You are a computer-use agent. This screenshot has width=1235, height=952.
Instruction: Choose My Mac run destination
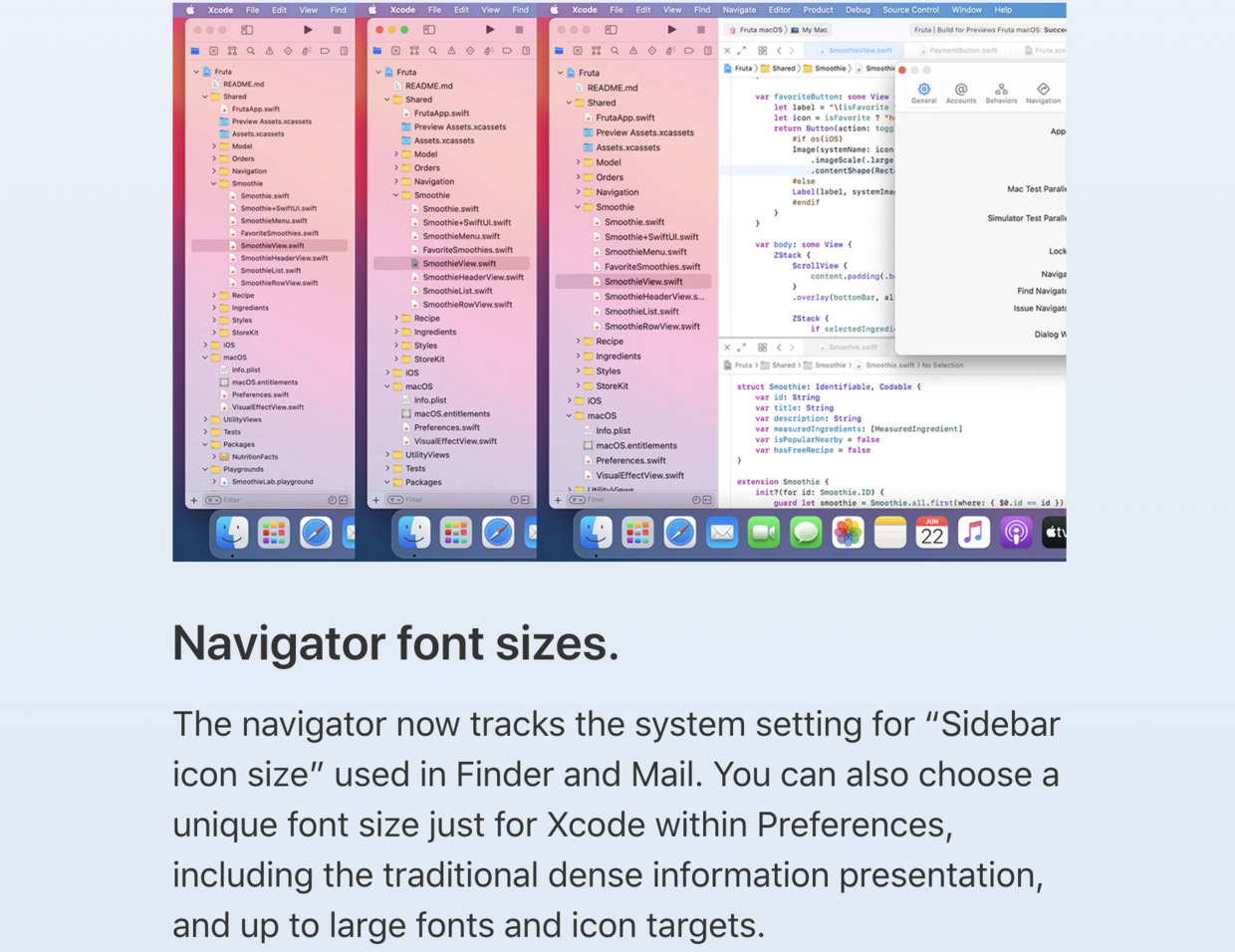[810, 30]
